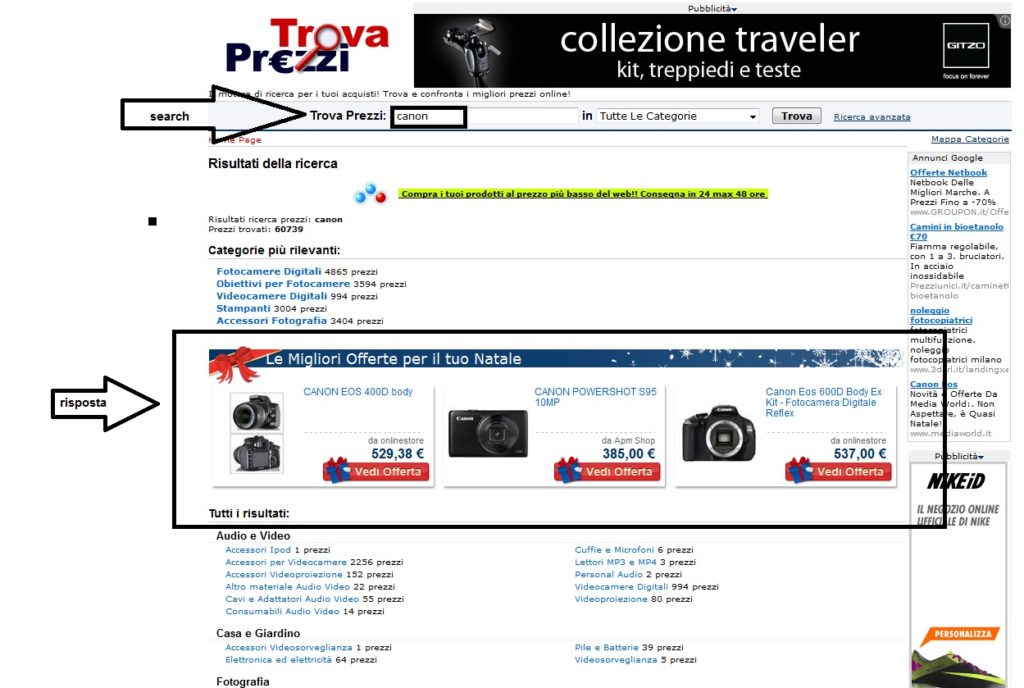Click the NIKEiD logo advertisement

(956, 482)
